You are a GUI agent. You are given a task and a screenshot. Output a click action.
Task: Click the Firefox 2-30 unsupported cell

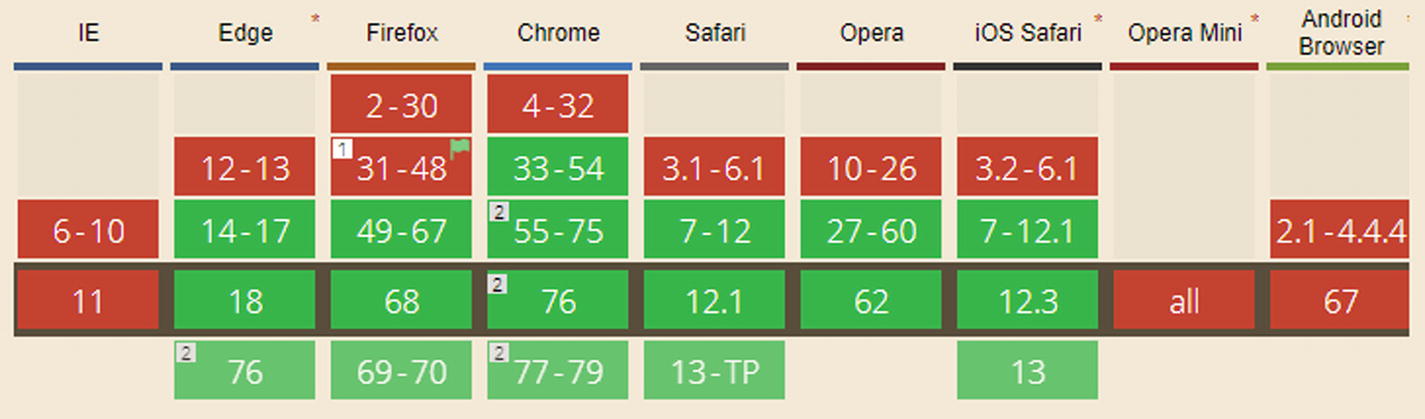point(402,105)
